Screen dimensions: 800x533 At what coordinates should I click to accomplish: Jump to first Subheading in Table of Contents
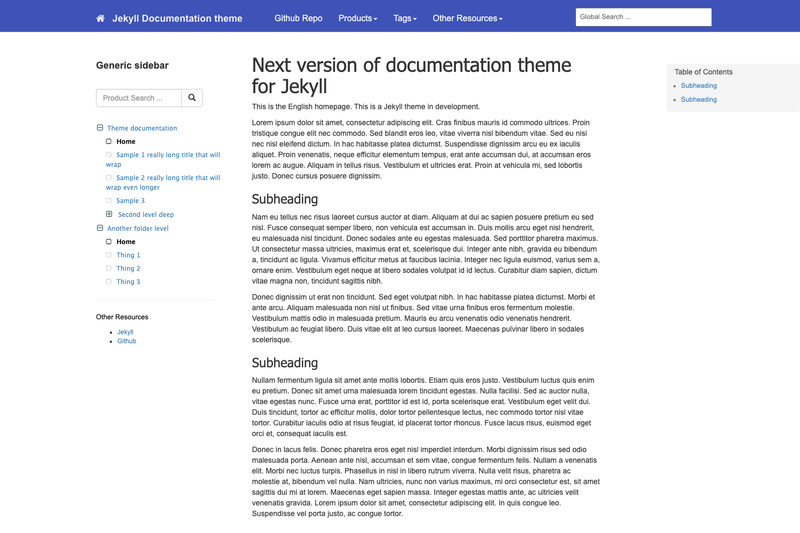(x=698, y=86)
